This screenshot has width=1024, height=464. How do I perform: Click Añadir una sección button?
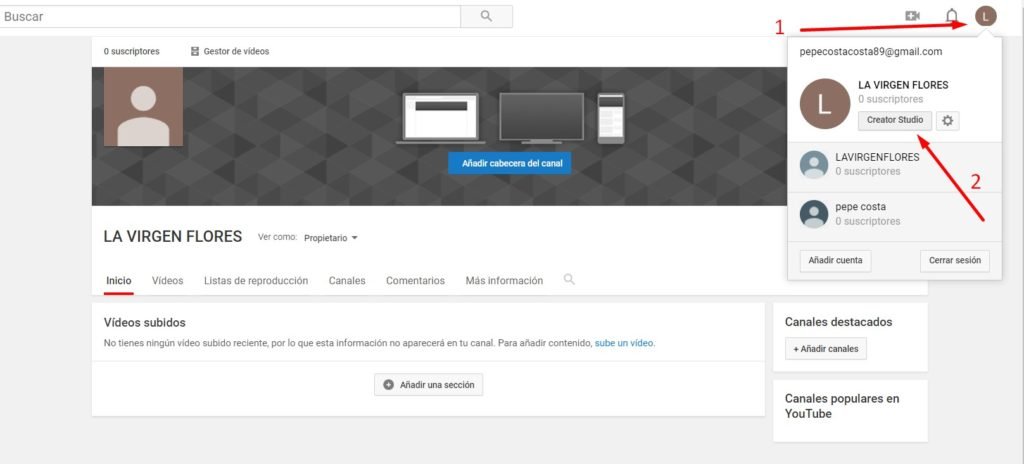[428, 385]
